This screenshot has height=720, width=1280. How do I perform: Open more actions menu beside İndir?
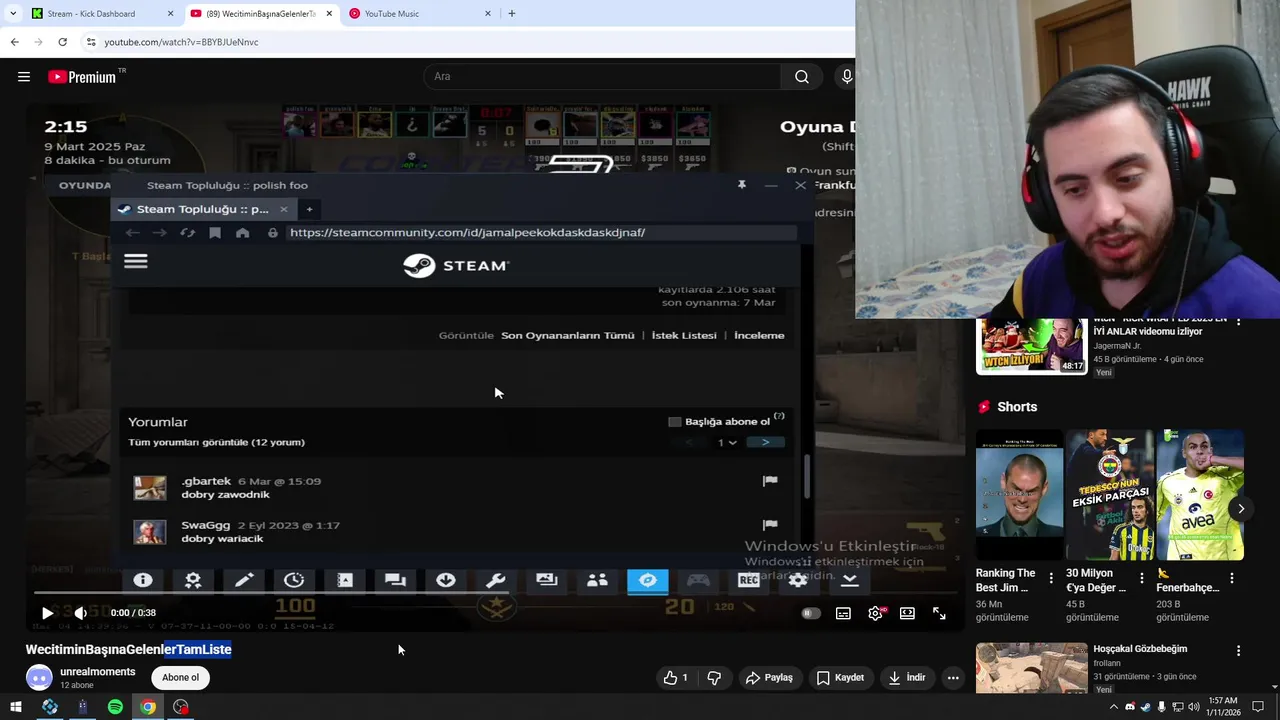[953, 678]
